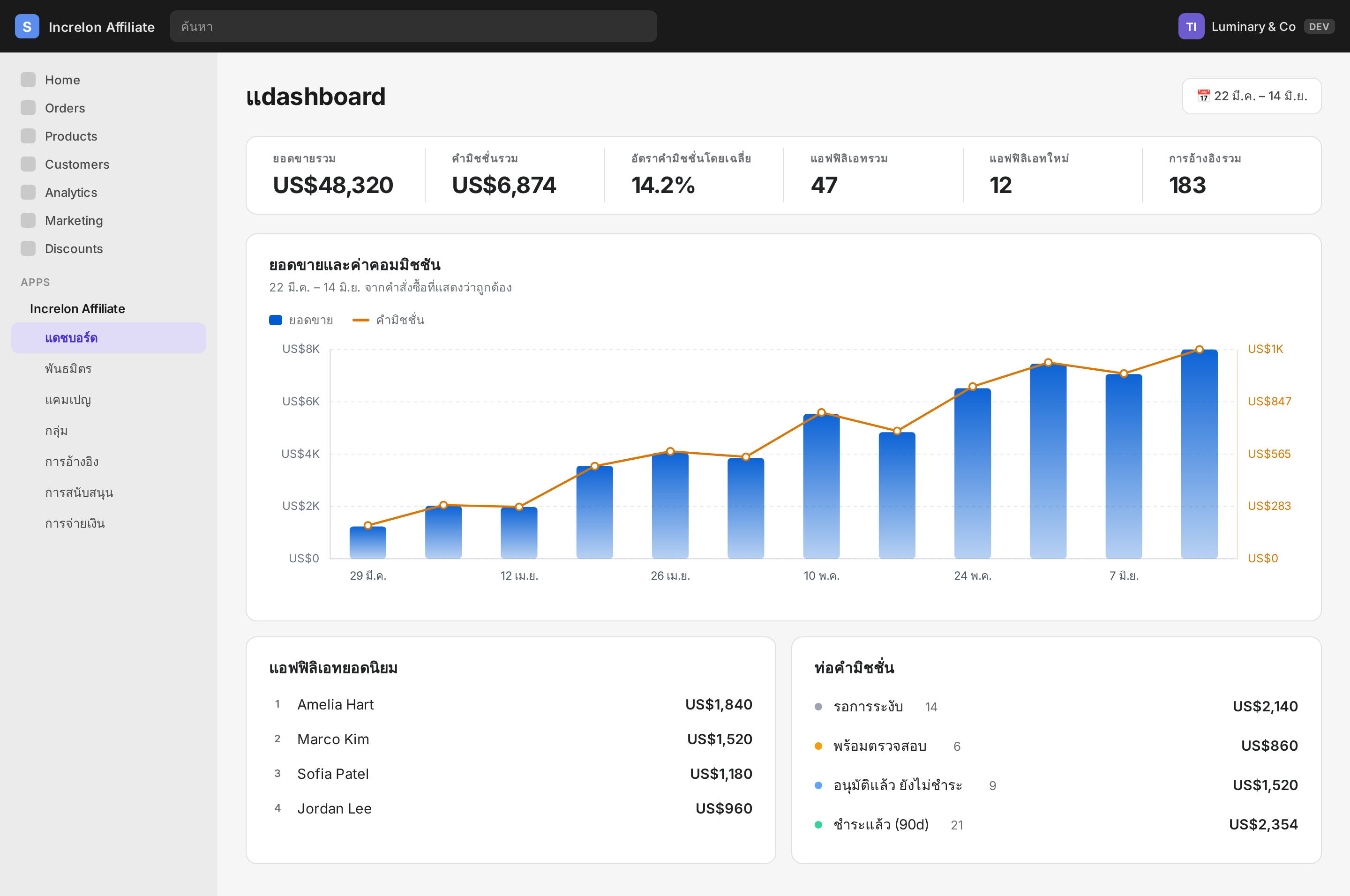The height and width of the screenshot is (896, 1350).
Task: Click the Orders icon in the sidebar
Action: [28, 108]
